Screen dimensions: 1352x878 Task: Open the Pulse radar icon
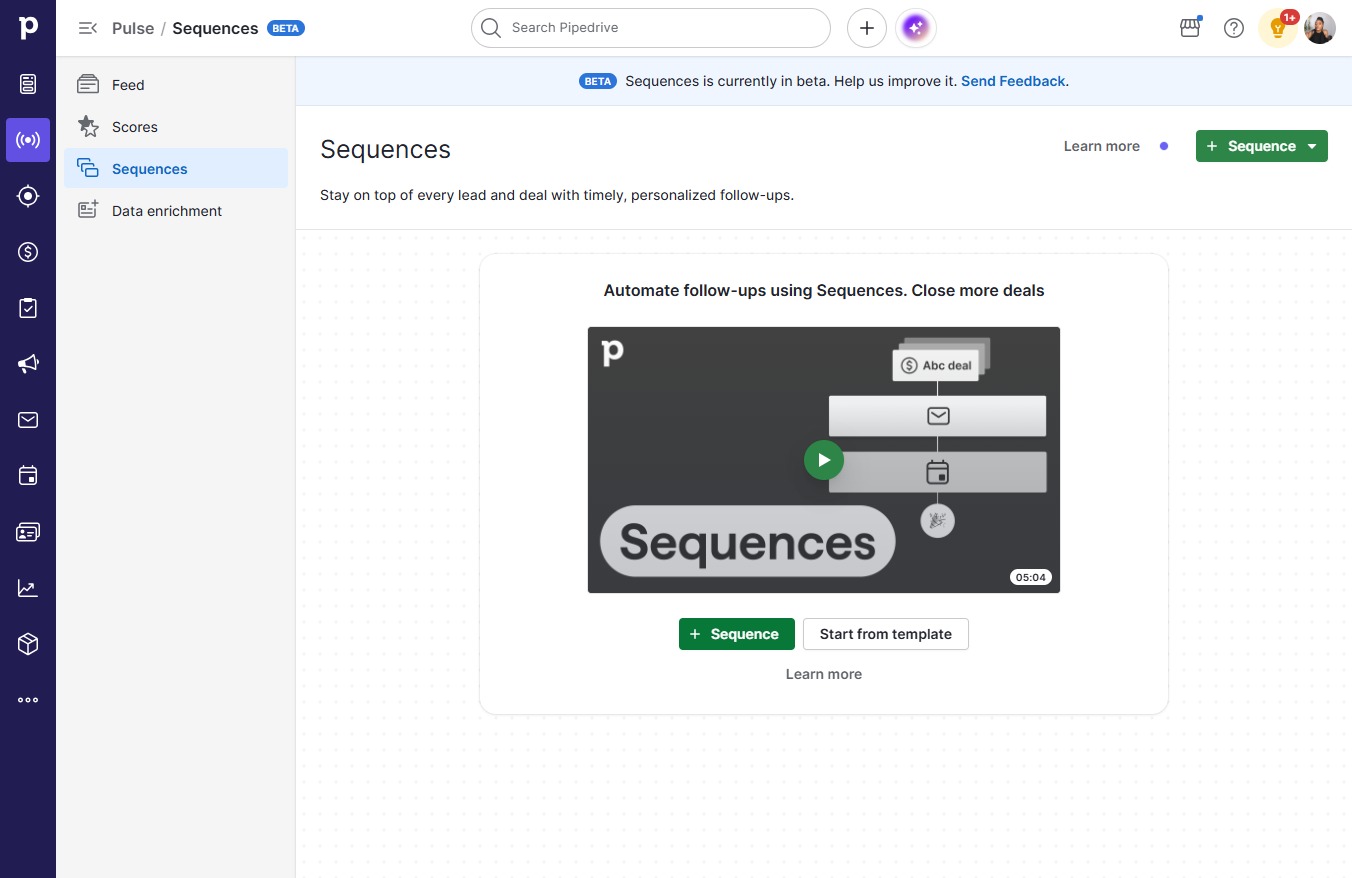(28, 140)
